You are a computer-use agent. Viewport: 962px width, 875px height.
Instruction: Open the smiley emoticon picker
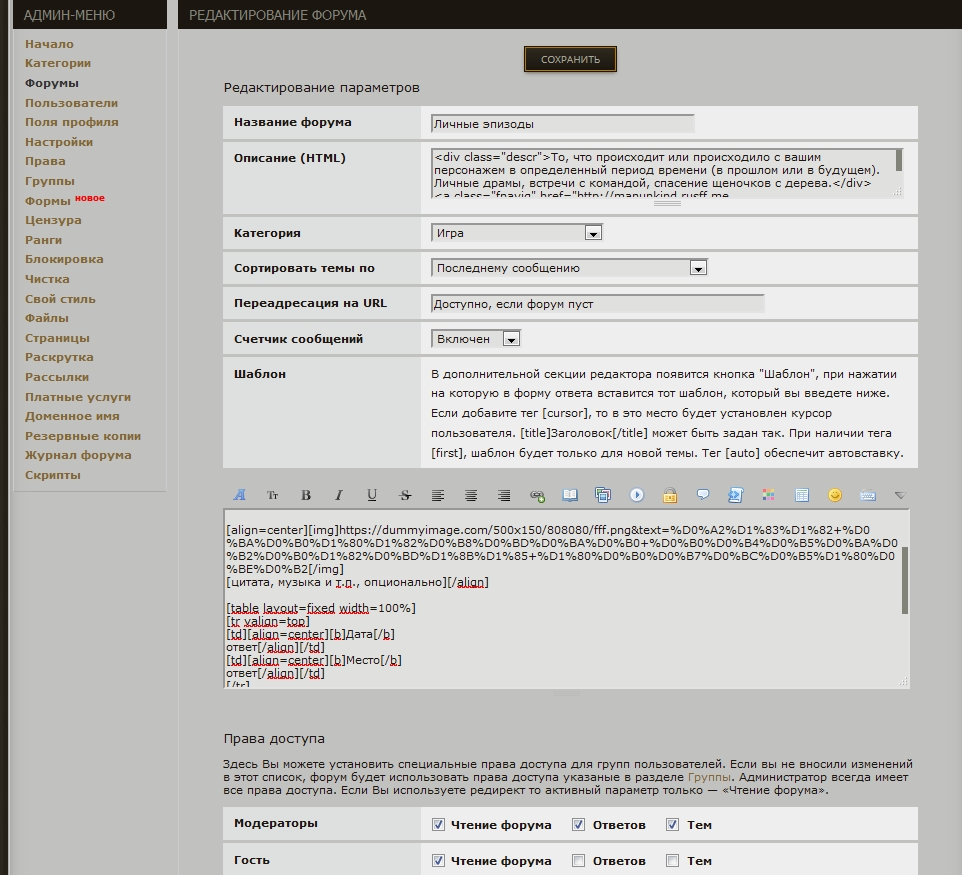tap(835, 495)
